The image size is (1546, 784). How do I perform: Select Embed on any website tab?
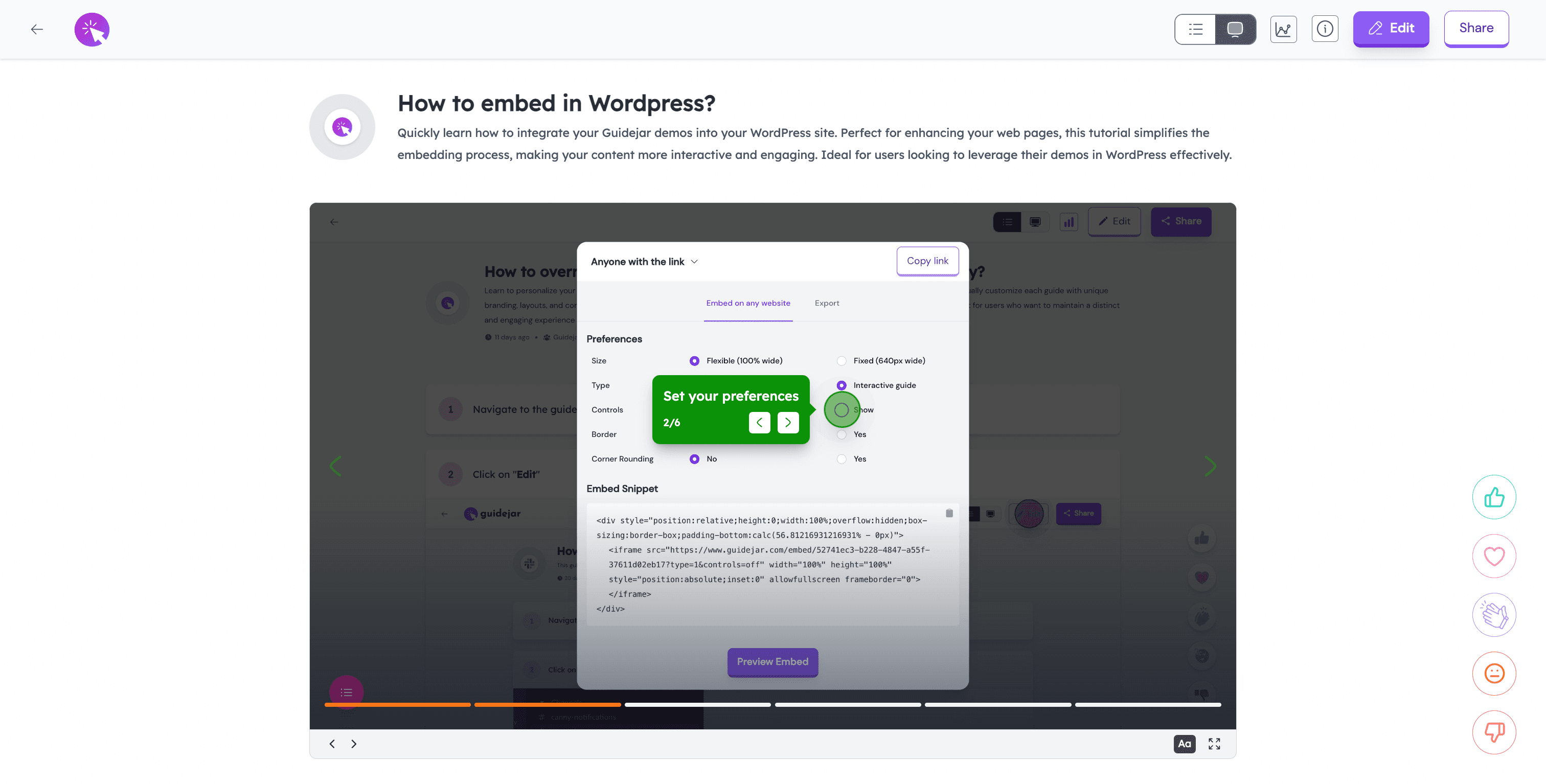pyautogui.click(x=748, y=303)
